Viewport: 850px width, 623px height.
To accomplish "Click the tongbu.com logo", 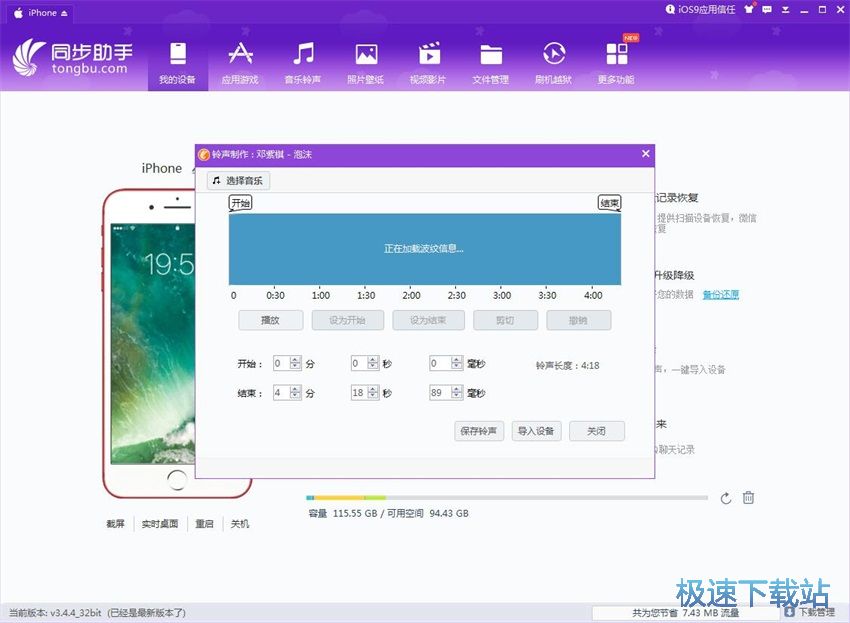I will [72, 58].
